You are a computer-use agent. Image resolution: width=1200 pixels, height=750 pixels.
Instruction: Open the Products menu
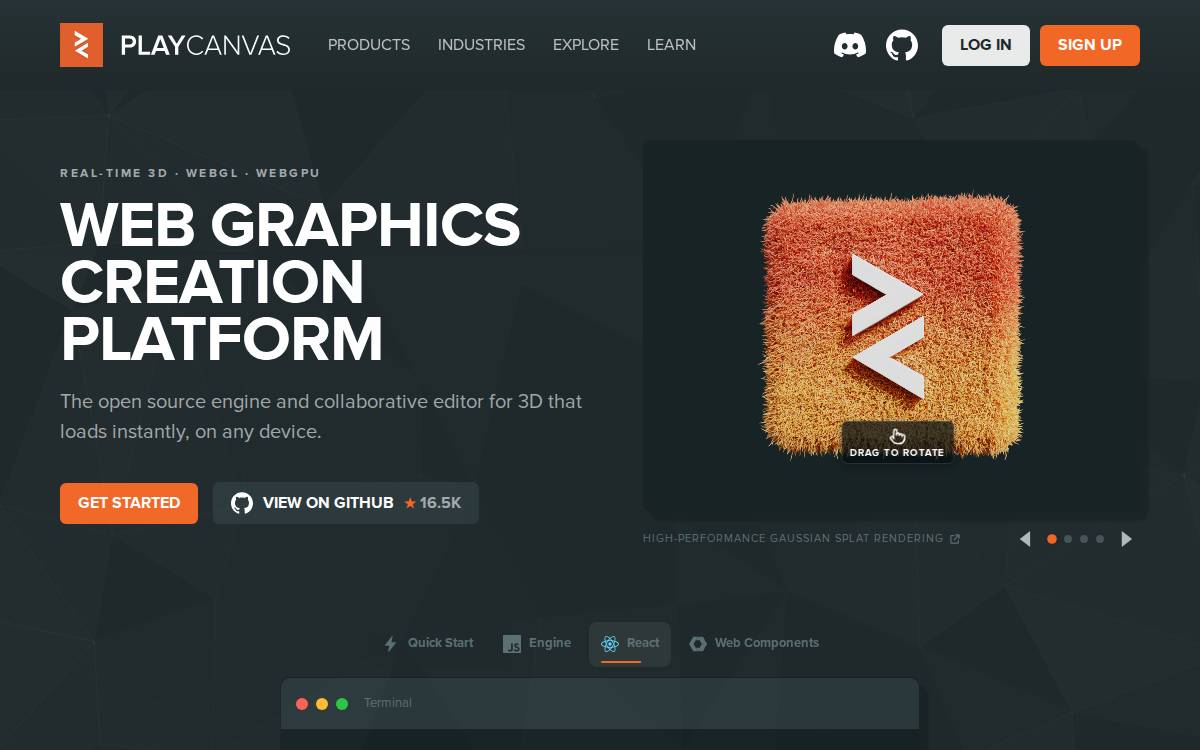click(369, 45)
